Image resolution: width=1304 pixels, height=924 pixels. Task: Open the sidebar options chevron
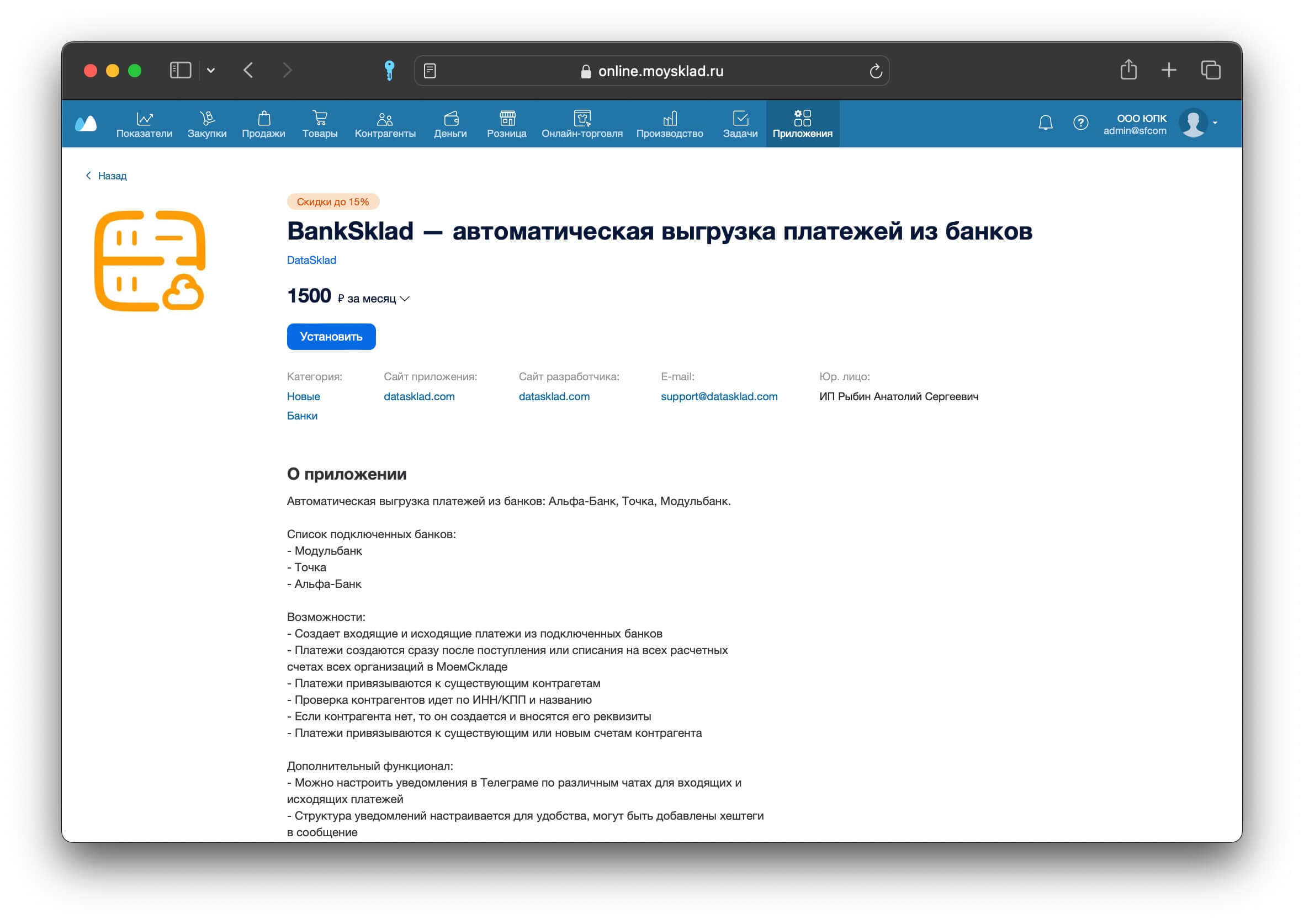click(x=210, y=71)
